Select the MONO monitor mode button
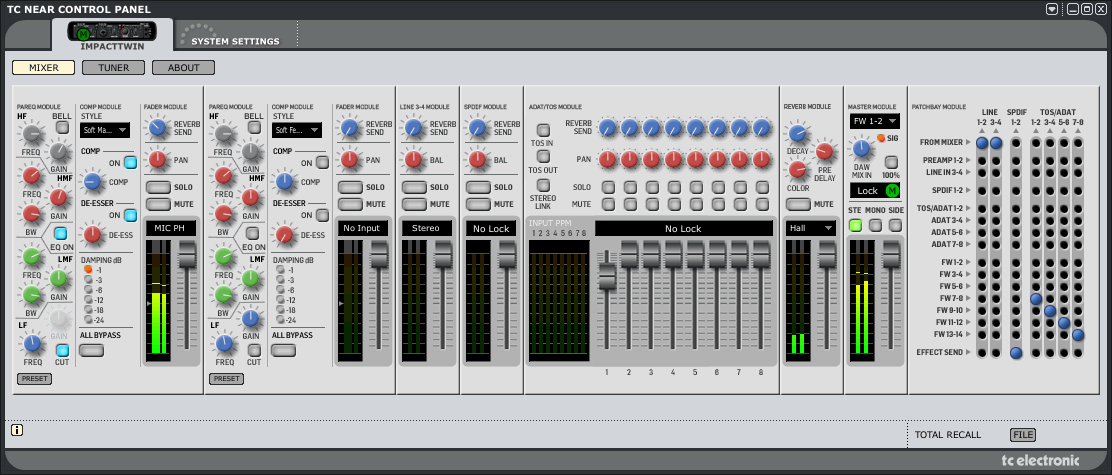 pos(876,225)
